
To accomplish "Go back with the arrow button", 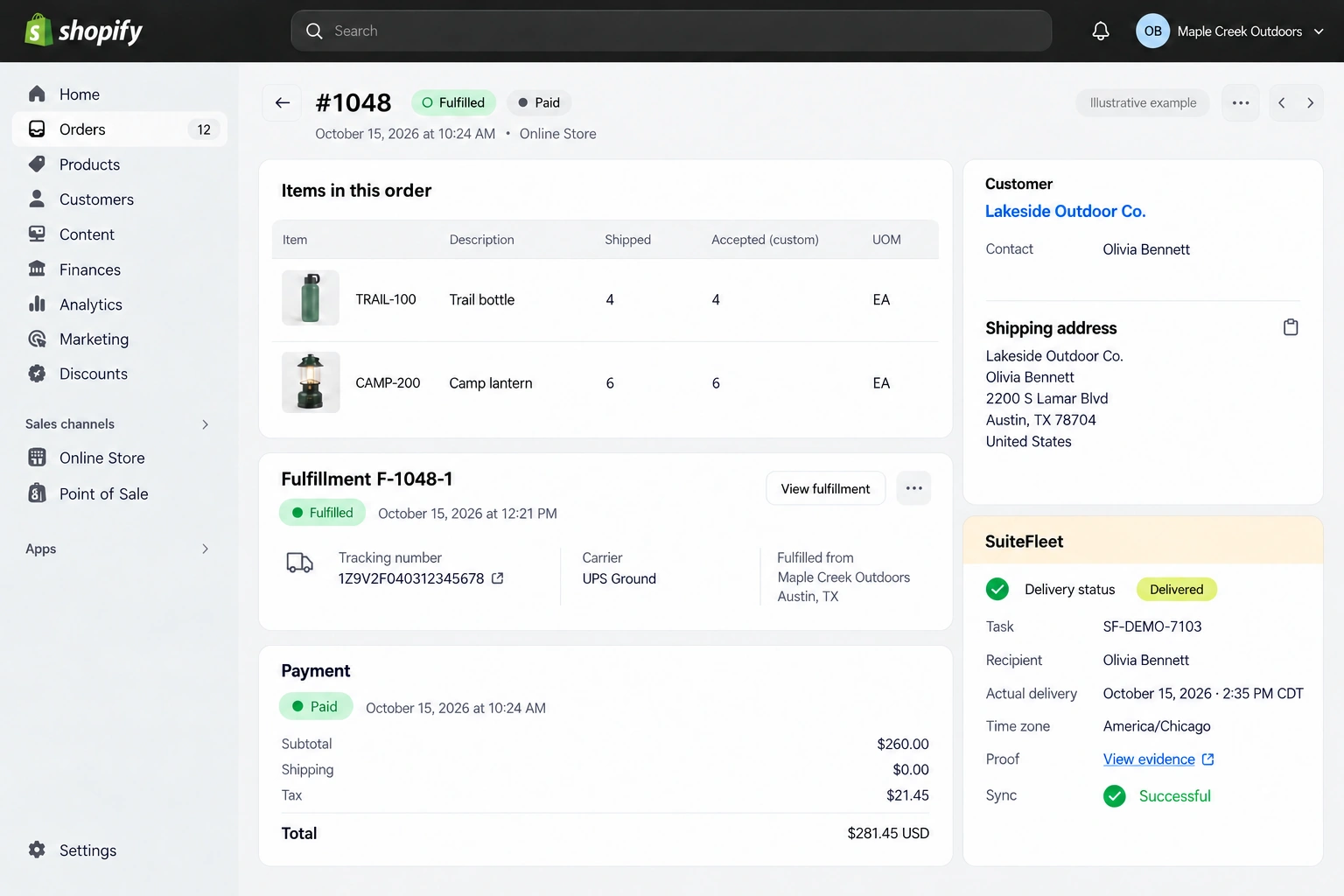I will [283, 103].
